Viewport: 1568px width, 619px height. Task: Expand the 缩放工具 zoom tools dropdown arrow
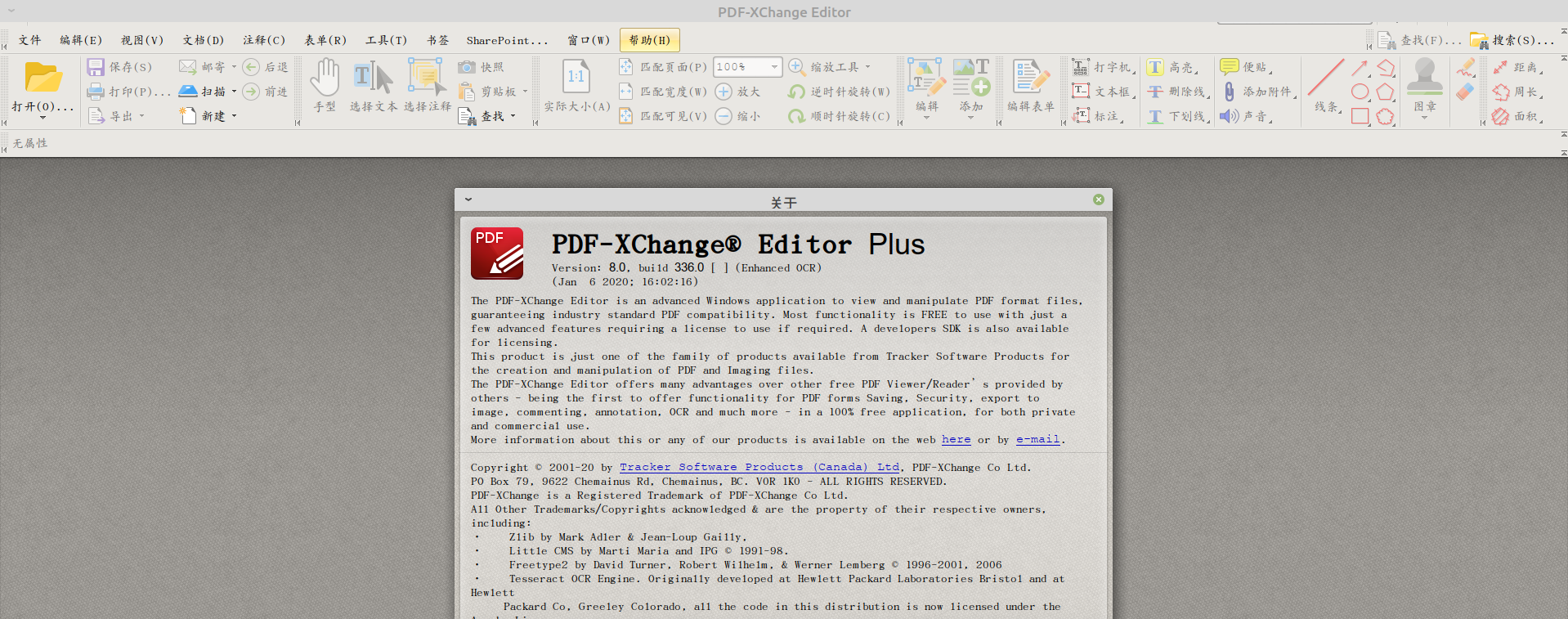[867, 67]
